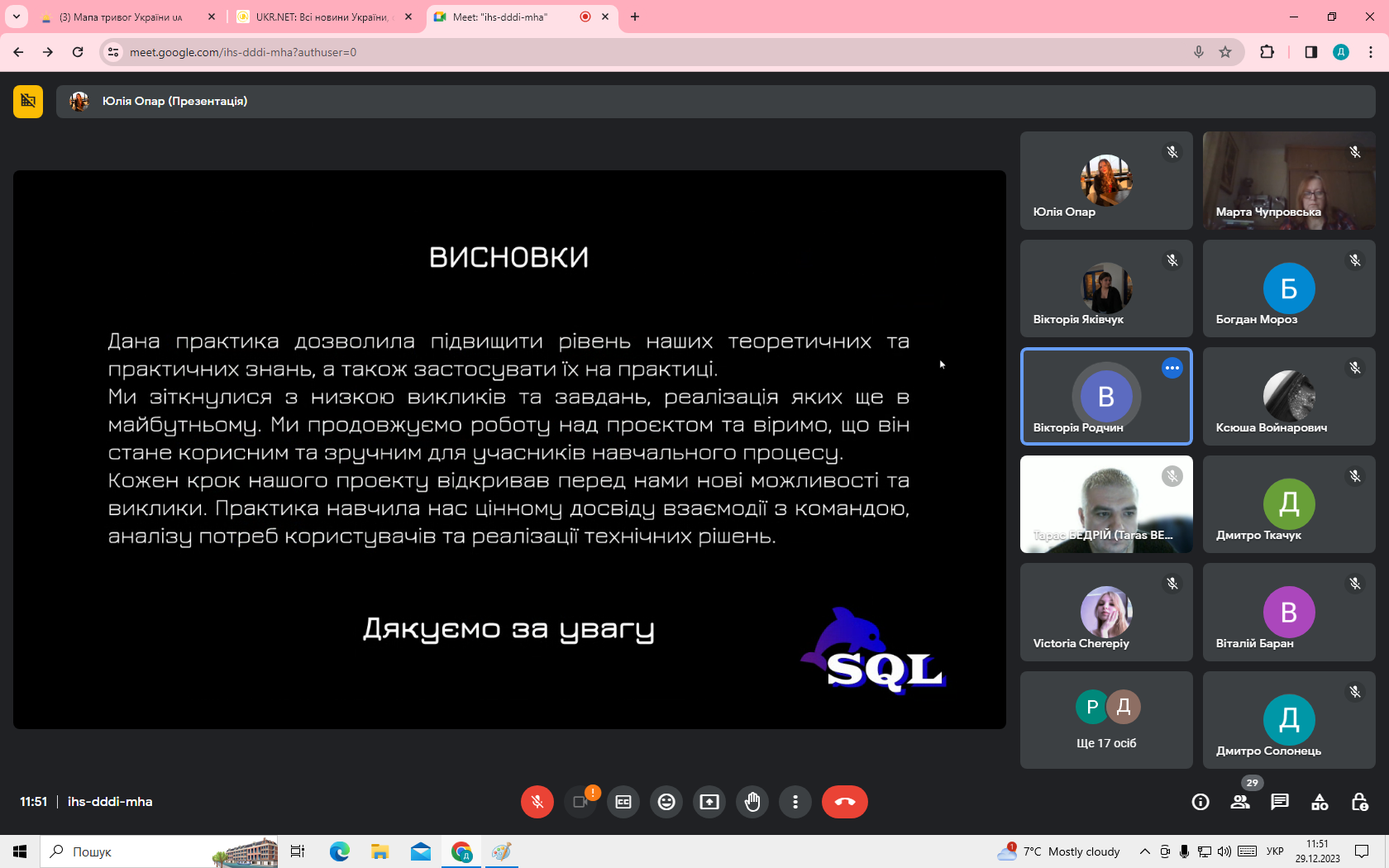
Task: Unmute the microphone in the call bar
Action: coord(537,802)
